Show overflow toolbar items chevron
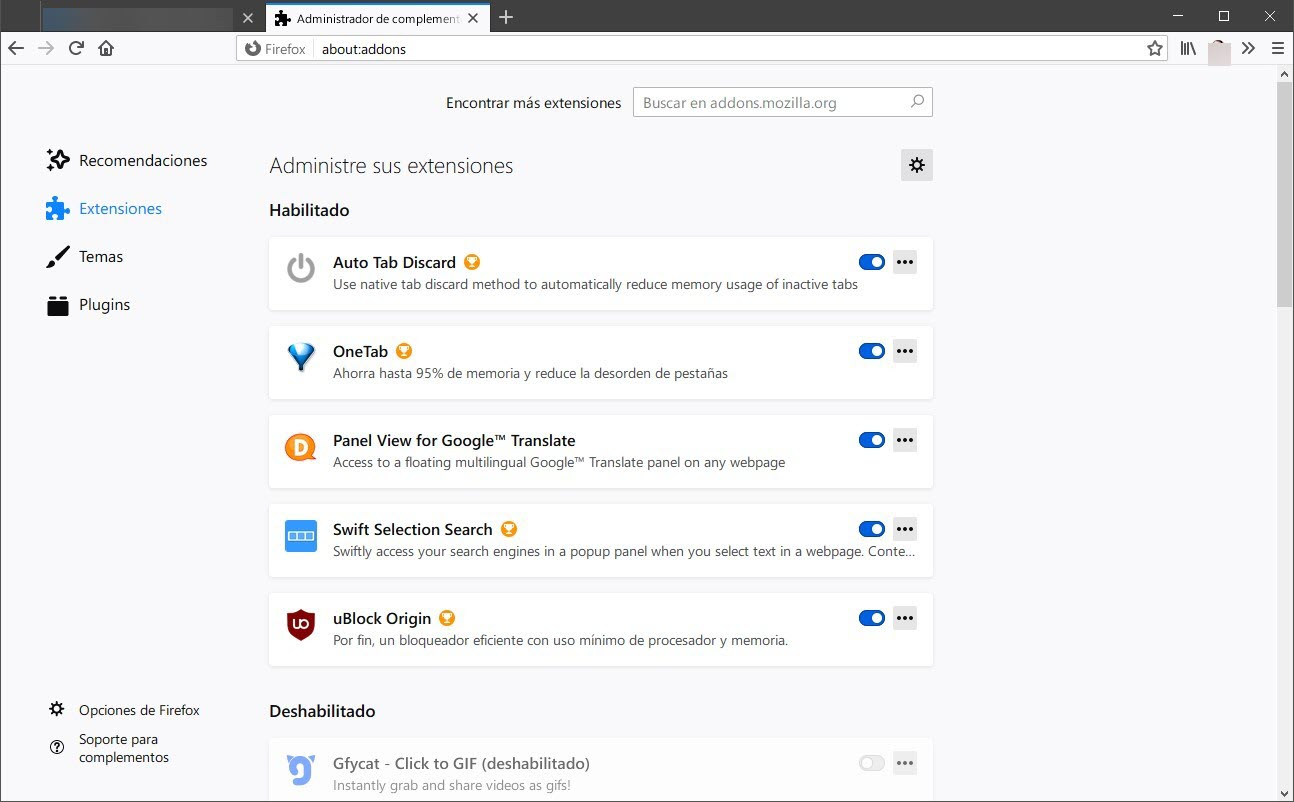The image size is (1294, 802). pyautogui.click(x=1248, y=48)
